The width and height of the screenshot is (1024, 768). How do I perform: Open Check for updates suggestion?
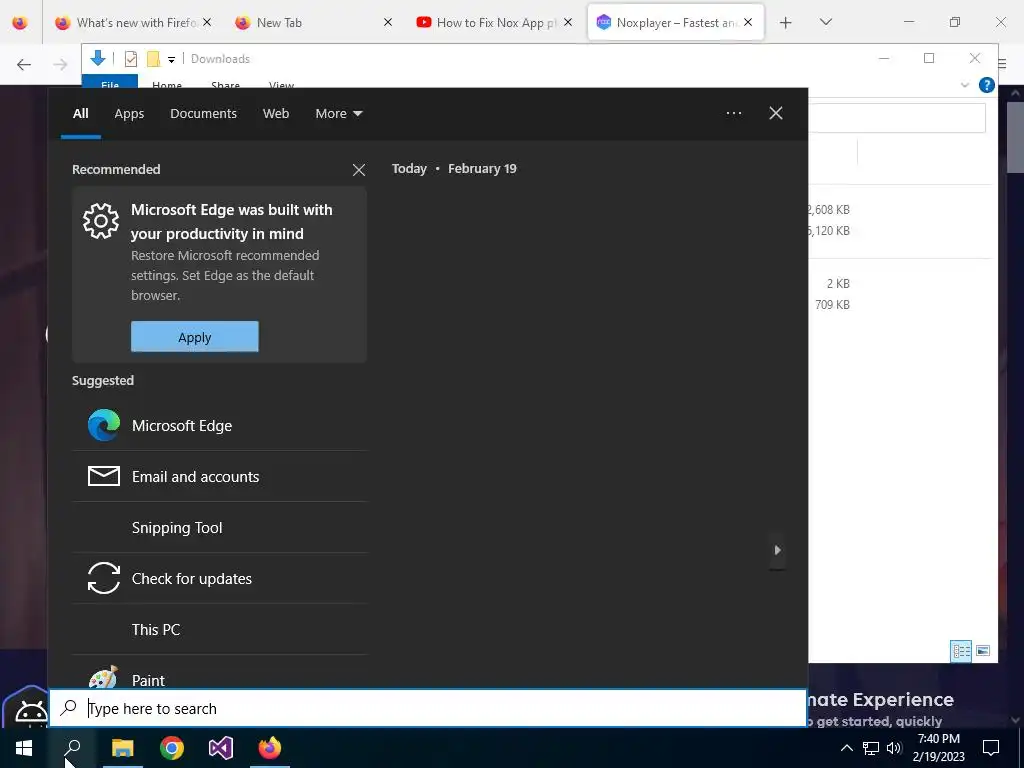[220, 579]
